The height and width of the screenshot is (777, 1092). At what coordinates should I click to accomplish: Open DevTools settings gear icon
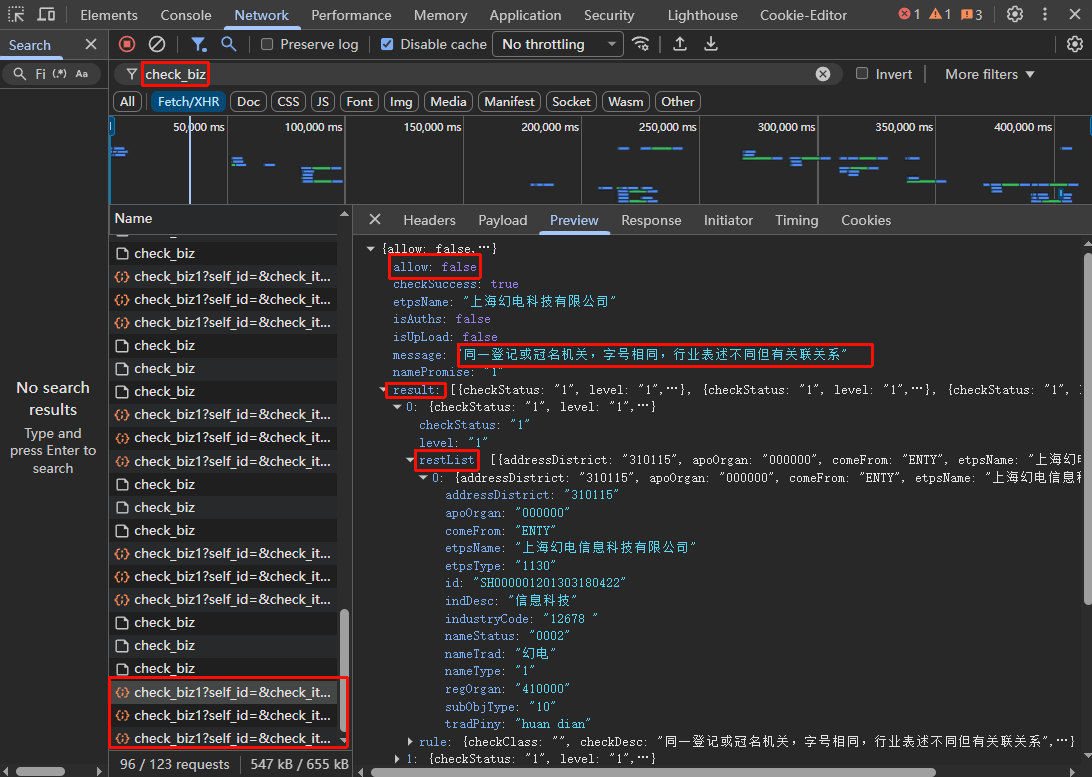1015,14
